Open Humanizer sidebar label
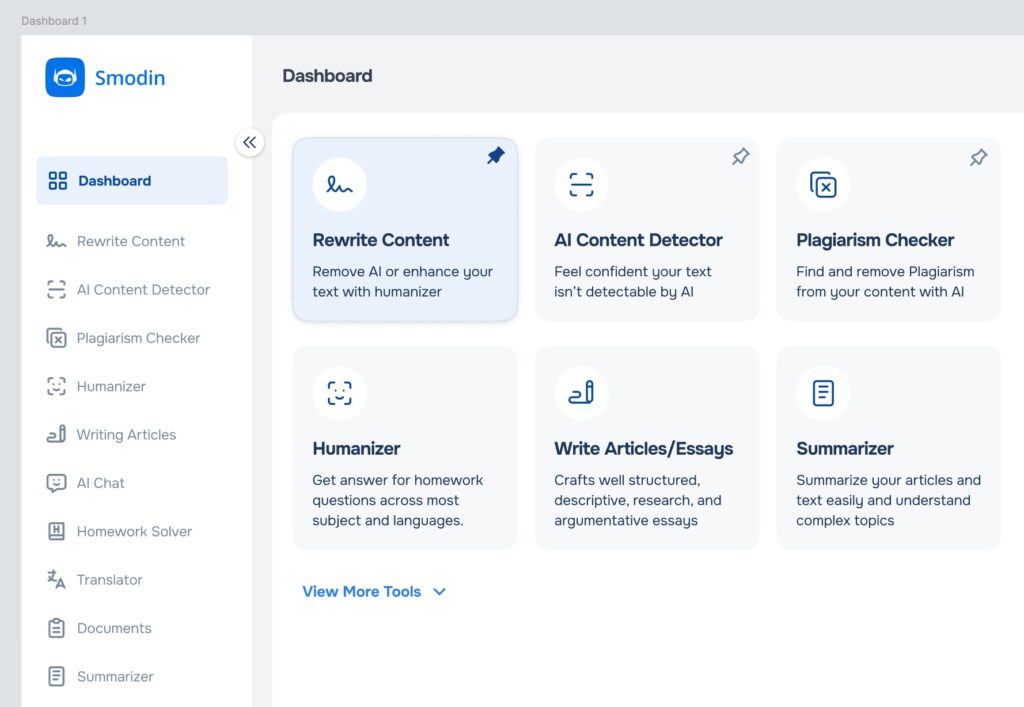1024x707 pixels. (111, 386)
